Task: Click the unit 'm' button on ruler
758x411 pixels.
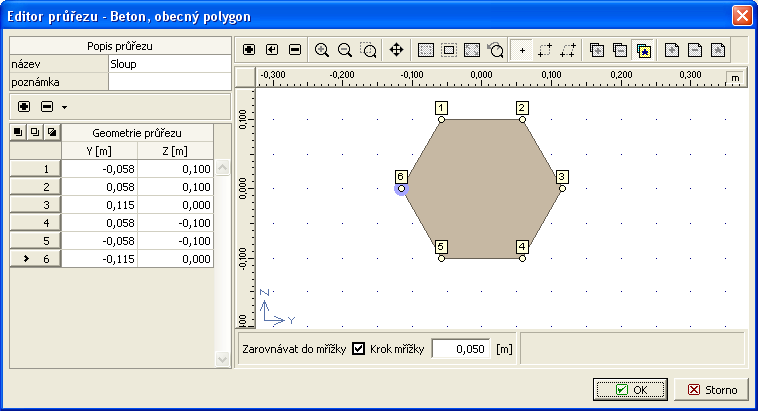Action: click(735, 78)
